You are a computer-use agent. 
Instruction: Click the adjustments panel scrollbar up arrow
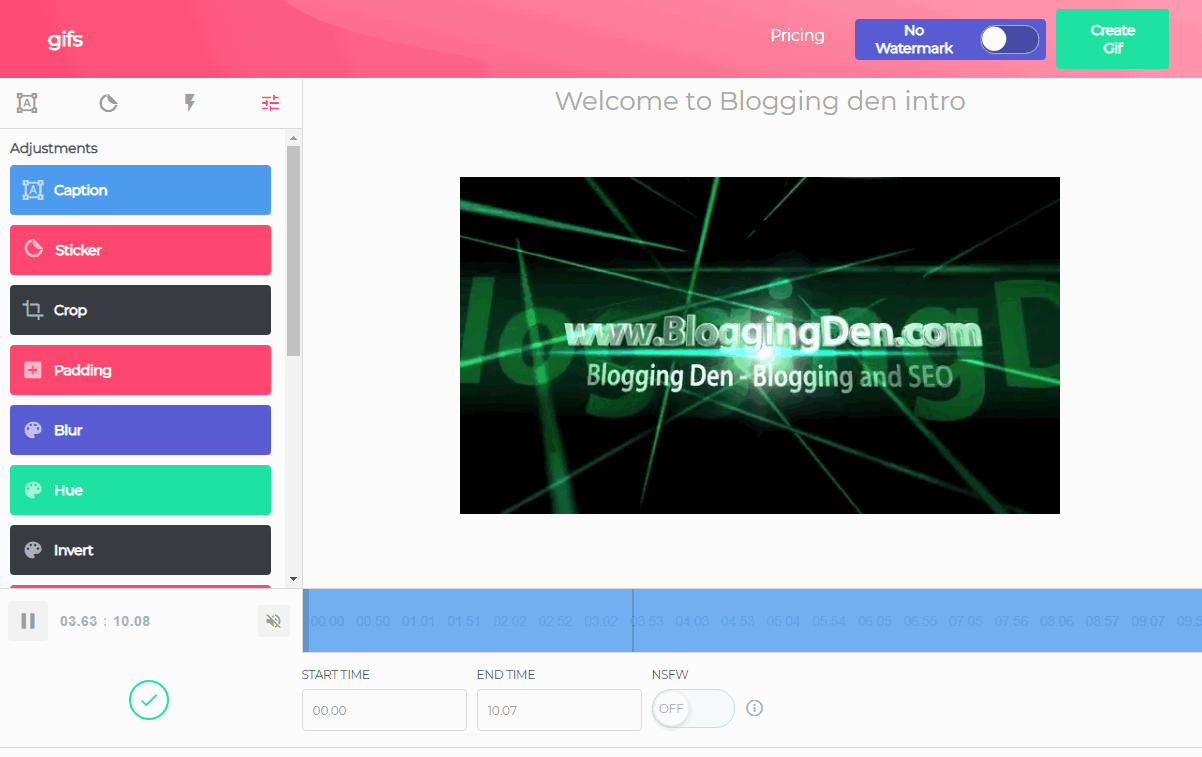(x=293, y=138)
